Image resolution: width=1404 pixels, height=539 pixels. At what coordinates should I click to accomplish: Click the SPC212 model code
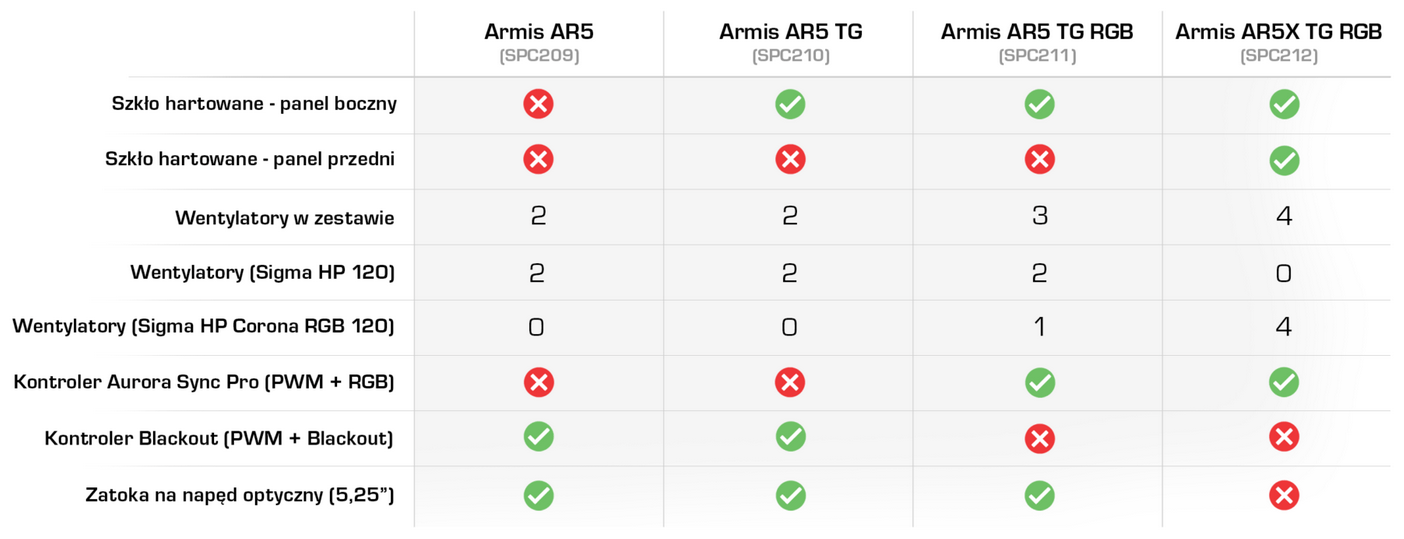click(1279, 56)
